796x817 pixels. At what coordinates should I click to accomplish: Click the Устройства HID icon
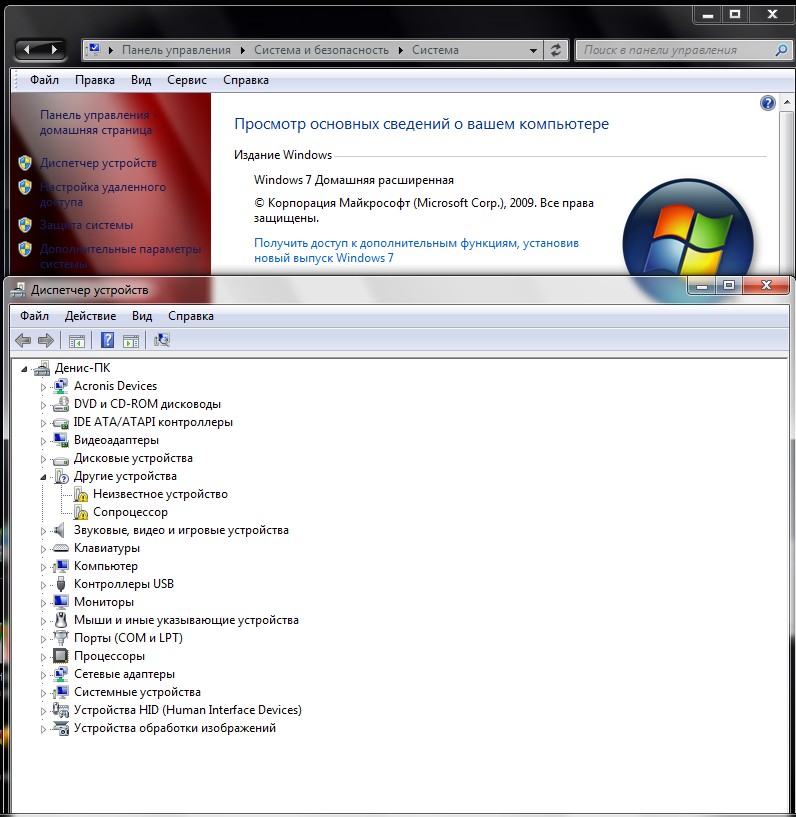(x=61, y=710)
